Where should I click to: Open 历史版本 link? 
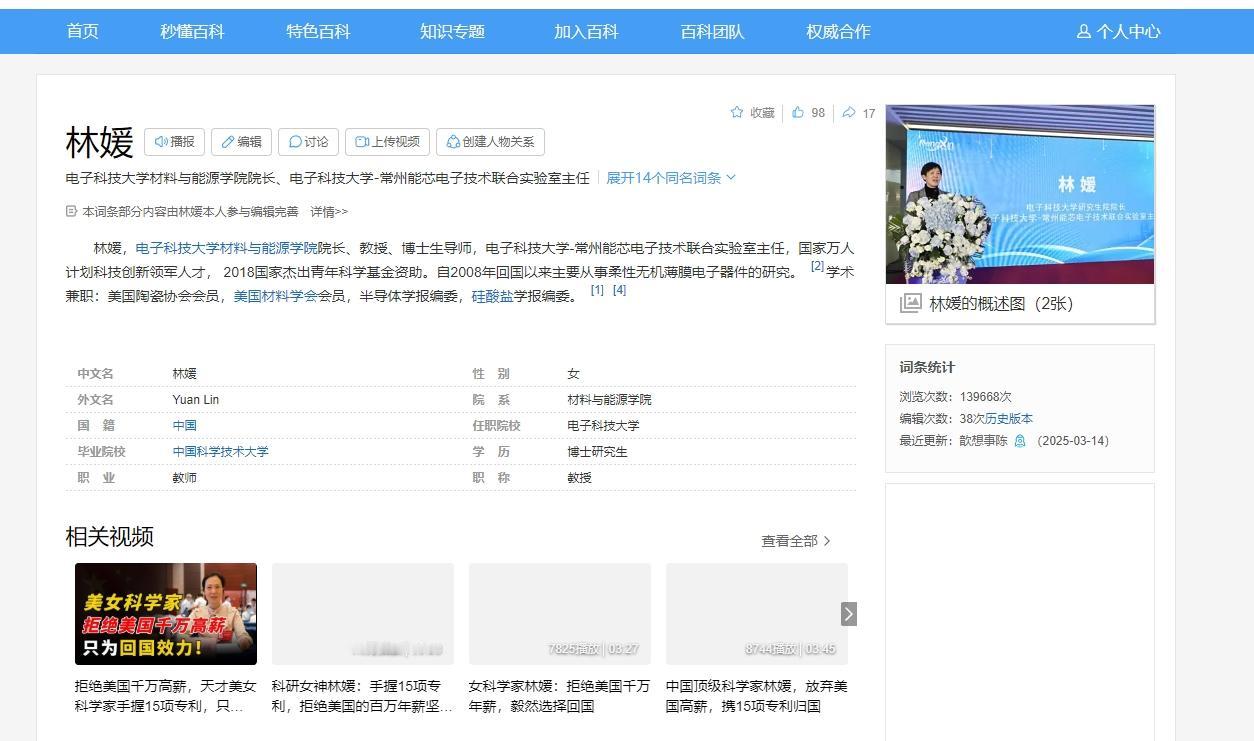point(1009,419)
